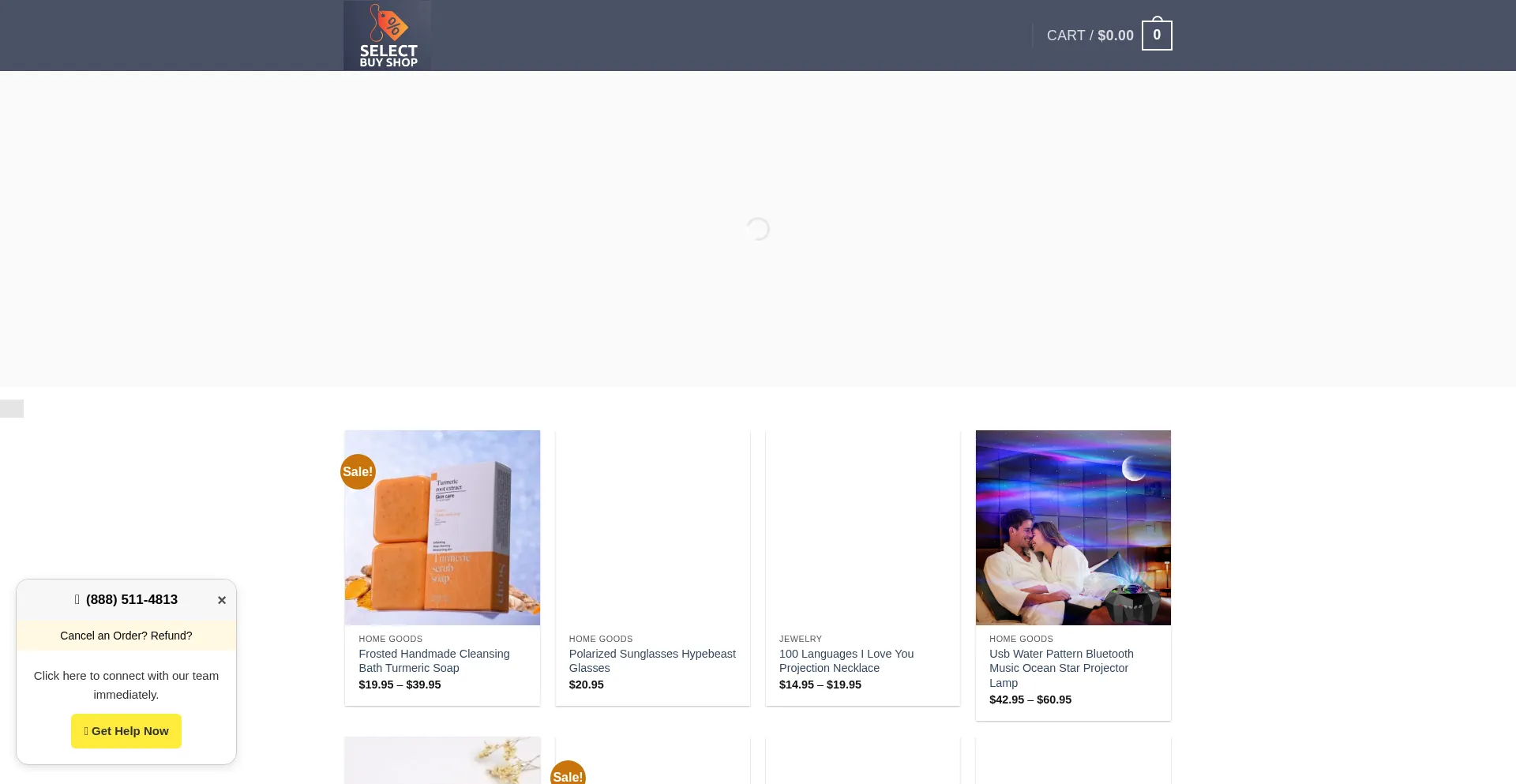Click the loading spinner in banner area
1516x784 pixels.
[x=758, y=229]
